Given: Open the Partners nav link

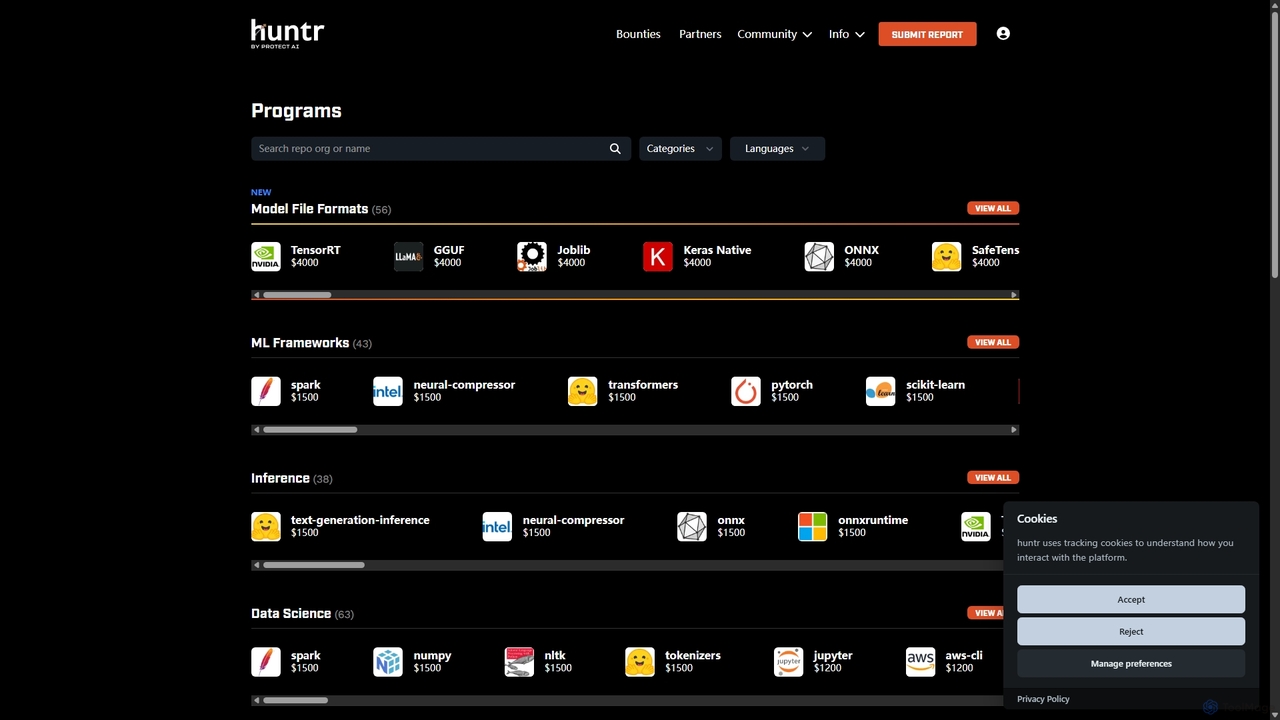Looking at the screenshot, I should point(700,34).
